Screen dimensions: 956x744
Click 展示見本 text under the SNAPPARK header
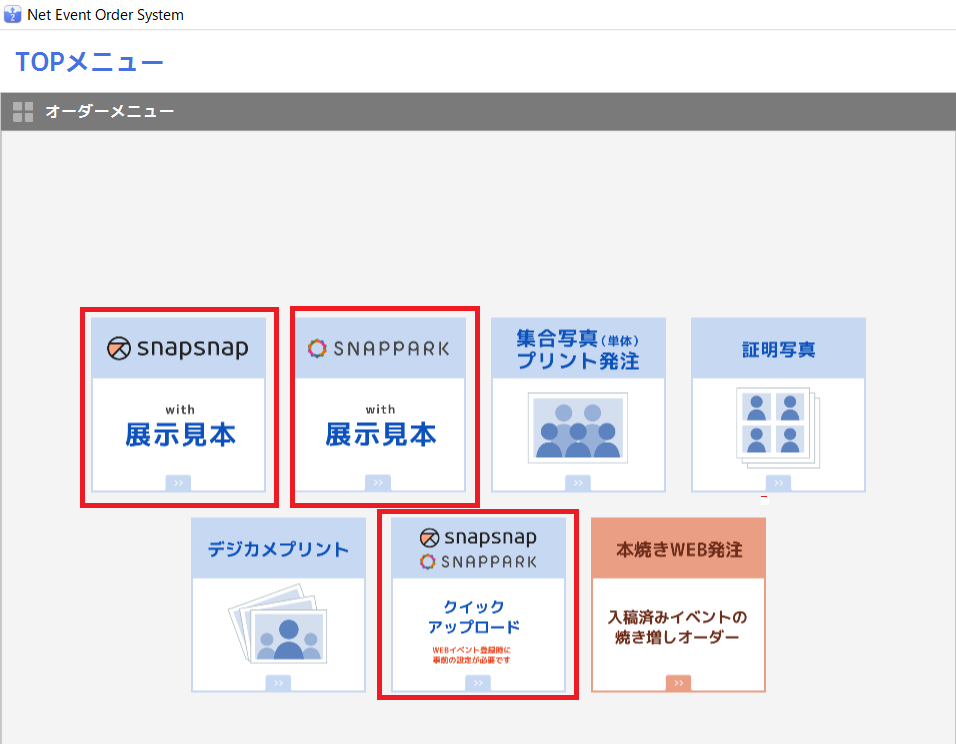tap(380, 434)
